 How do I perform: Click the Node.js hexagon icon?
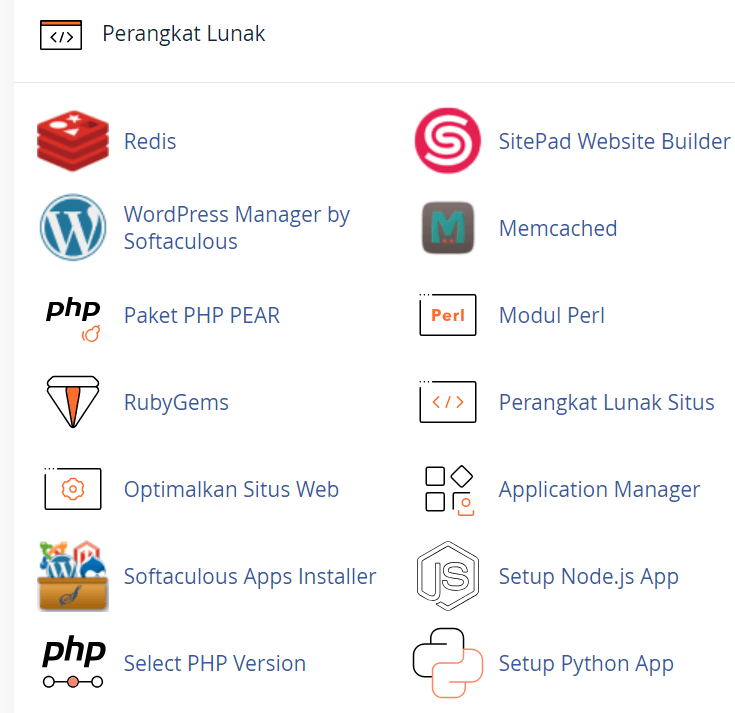click(448, 576)
